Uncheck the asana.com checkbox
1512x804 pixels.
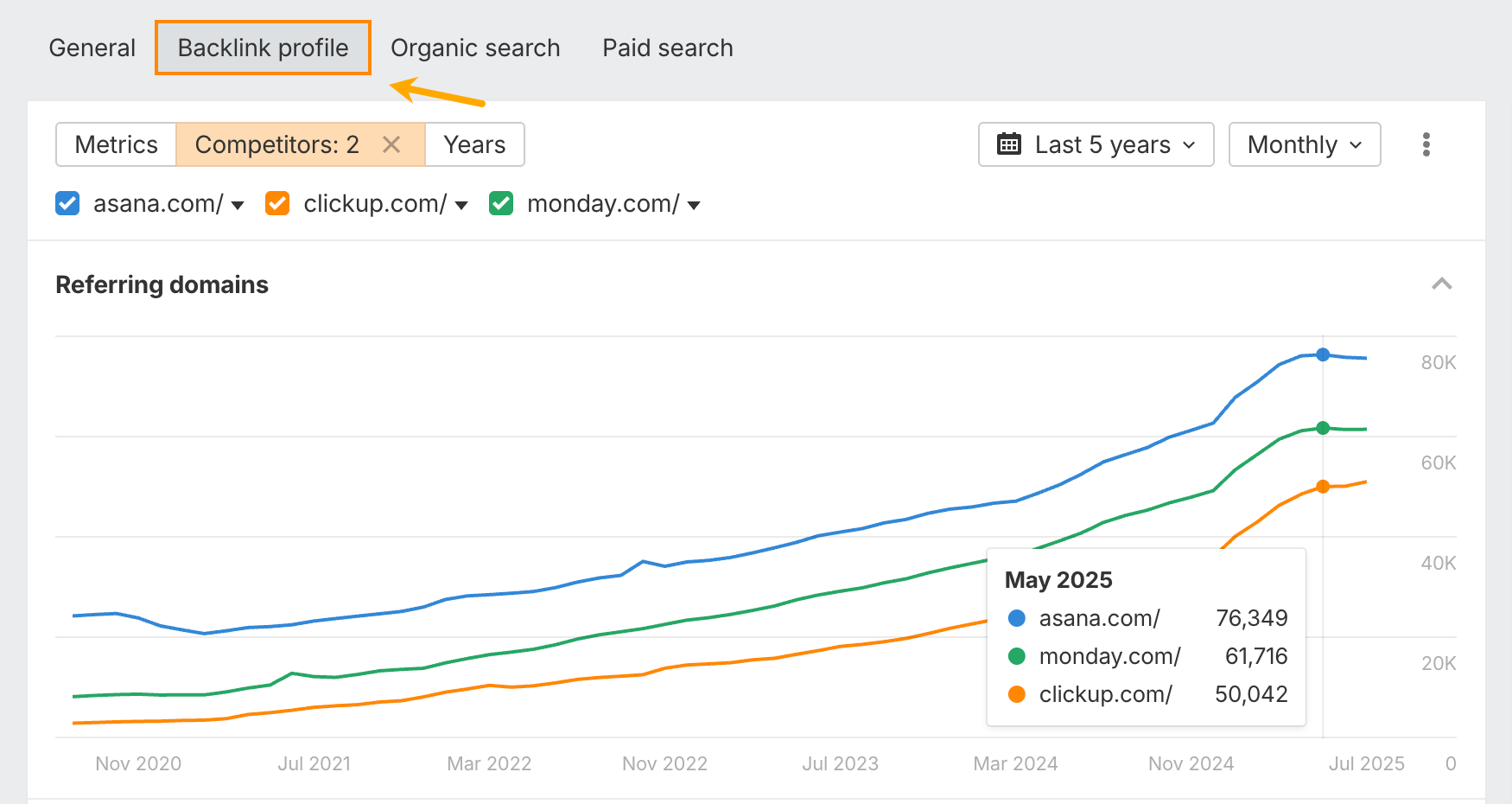(x=67, y=203)
